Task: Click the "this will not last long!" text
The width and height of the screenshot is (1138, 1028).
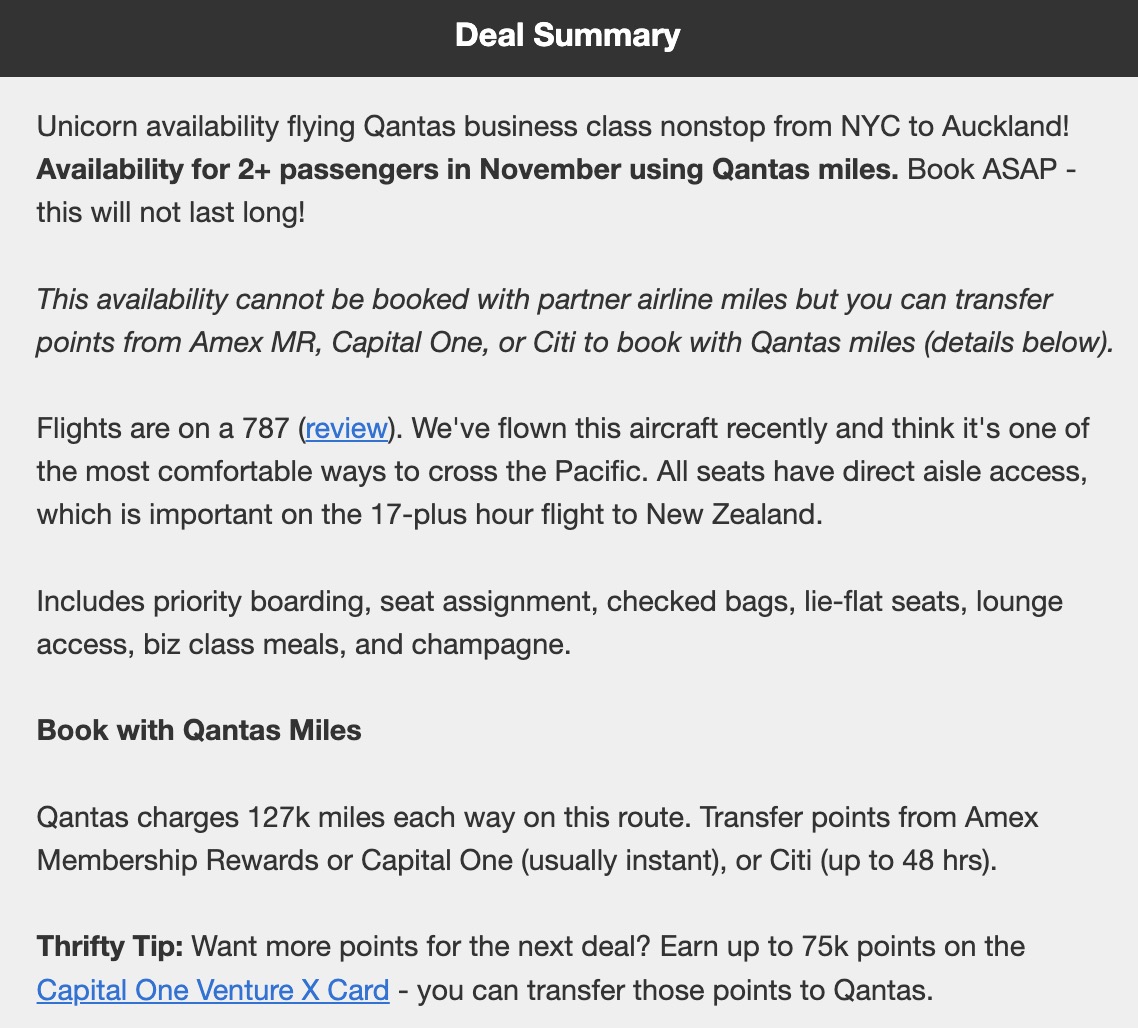Action: 170,213
